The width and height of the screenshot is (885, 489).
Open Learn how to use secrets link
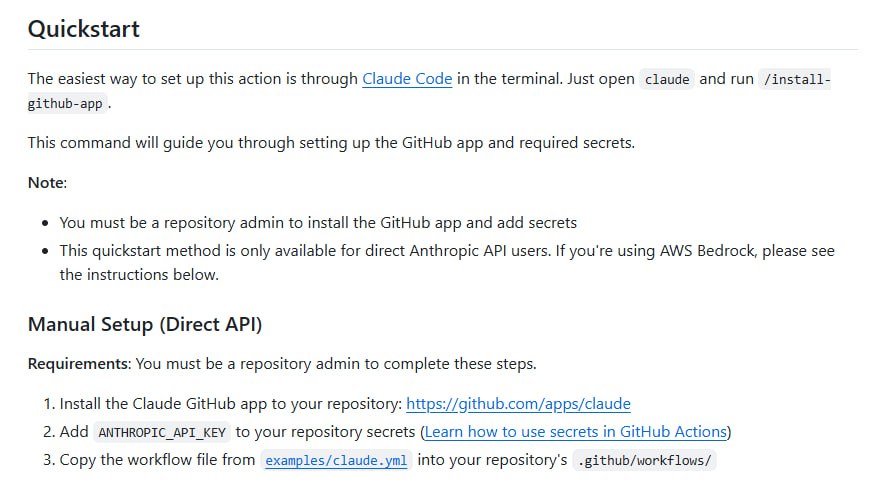coord(575,432)
